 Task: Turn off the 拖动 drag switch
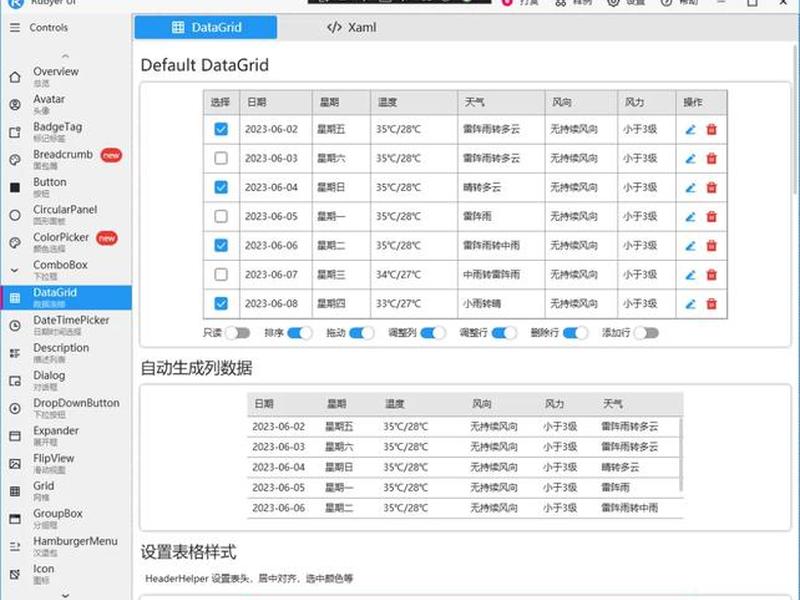pyautogui.click(x=361, y=333)
